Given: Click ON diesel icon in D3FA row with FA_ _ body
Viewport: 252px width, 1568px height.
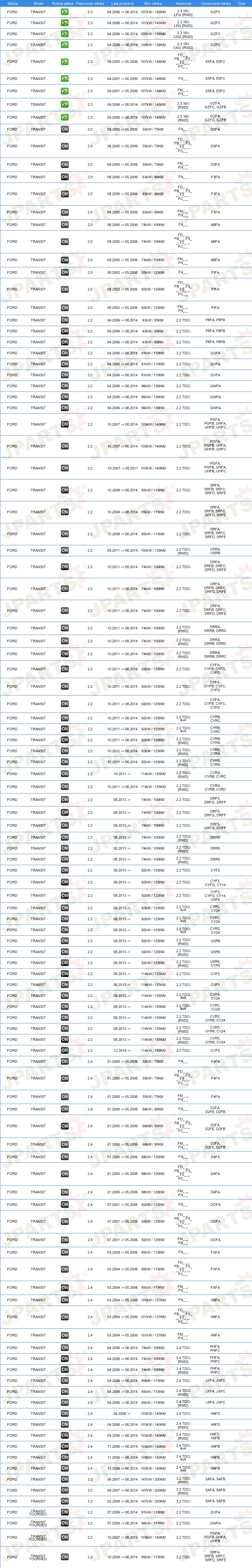Looking at the screenshot, I should pyautogui.click(x=64, y=129).
